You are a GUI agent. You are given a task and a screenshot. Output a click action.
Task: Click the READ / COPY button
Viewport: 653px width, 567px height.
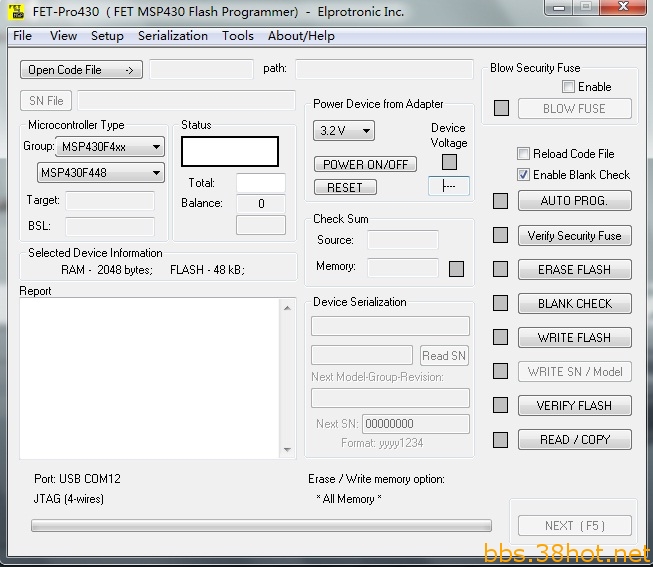coord(575,440)
